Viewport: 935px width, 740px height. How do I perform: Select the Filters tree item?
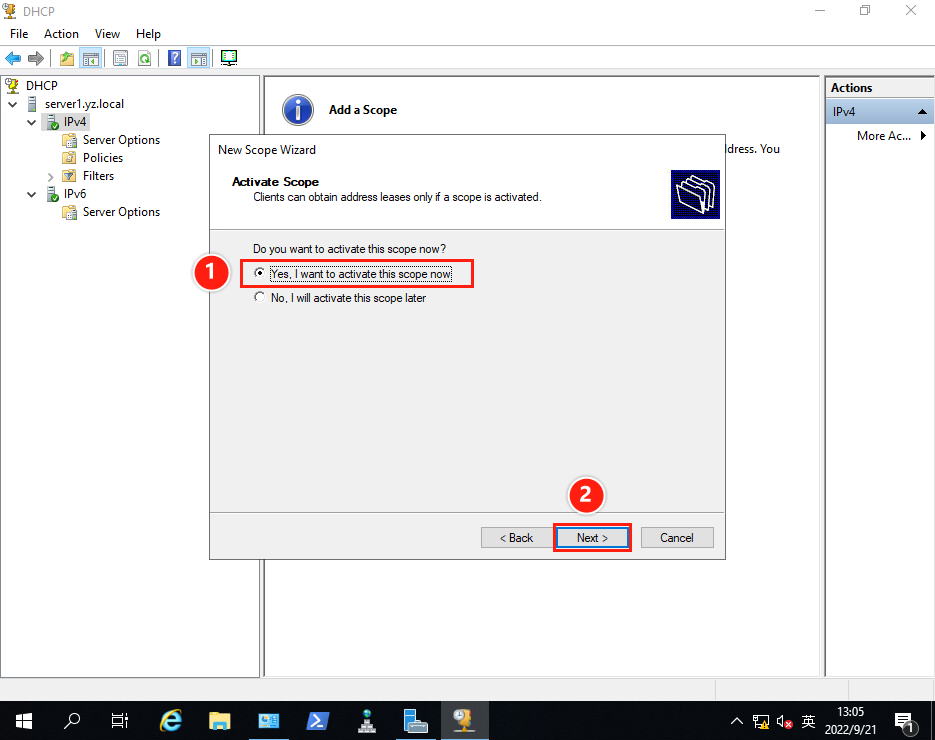click(x=98, y=176)
